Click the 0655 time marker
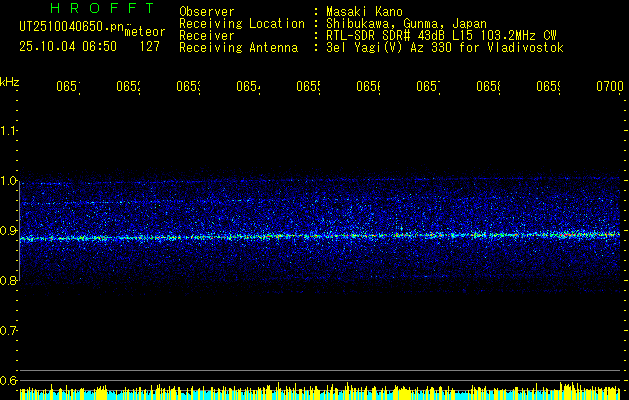Image resolution: width=629 pixels, height=400 pixels. click(308, 87)
